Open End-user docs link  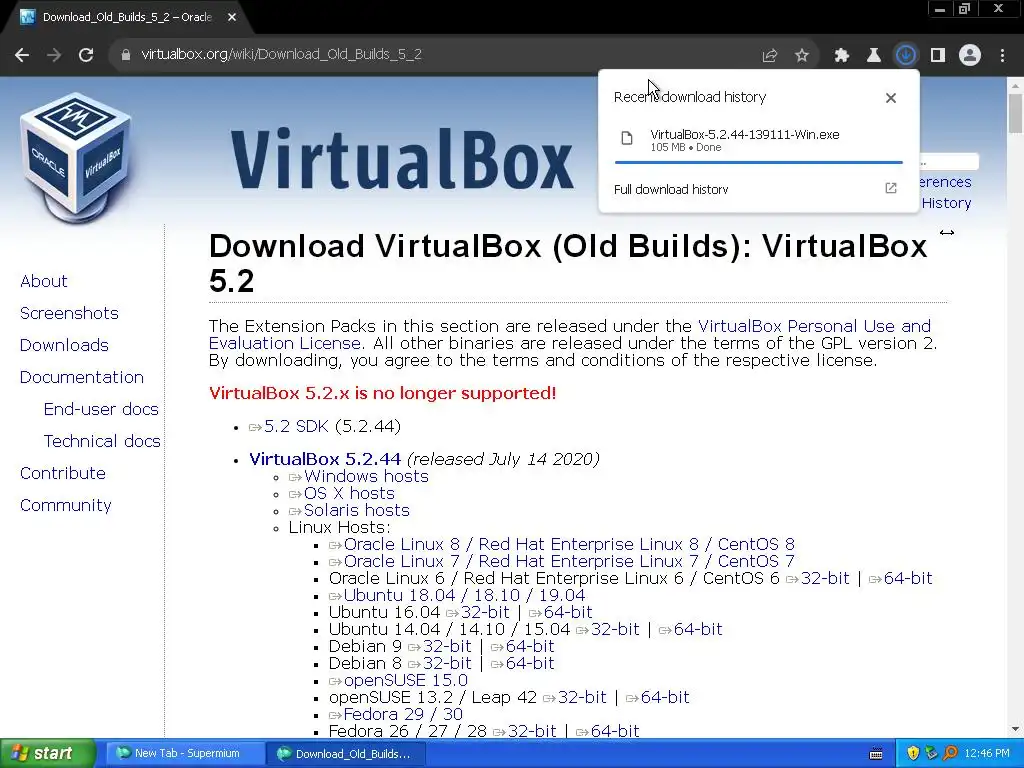(101, 409)
